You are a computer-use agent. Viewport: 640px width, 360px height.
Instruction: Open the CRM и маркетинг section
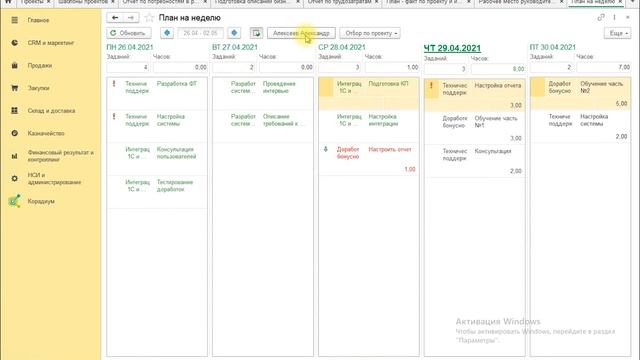(51, 42)
